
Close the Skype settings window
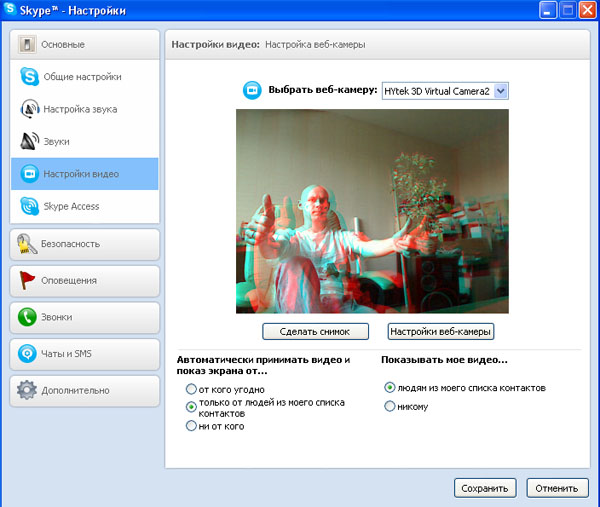(588, 10)
